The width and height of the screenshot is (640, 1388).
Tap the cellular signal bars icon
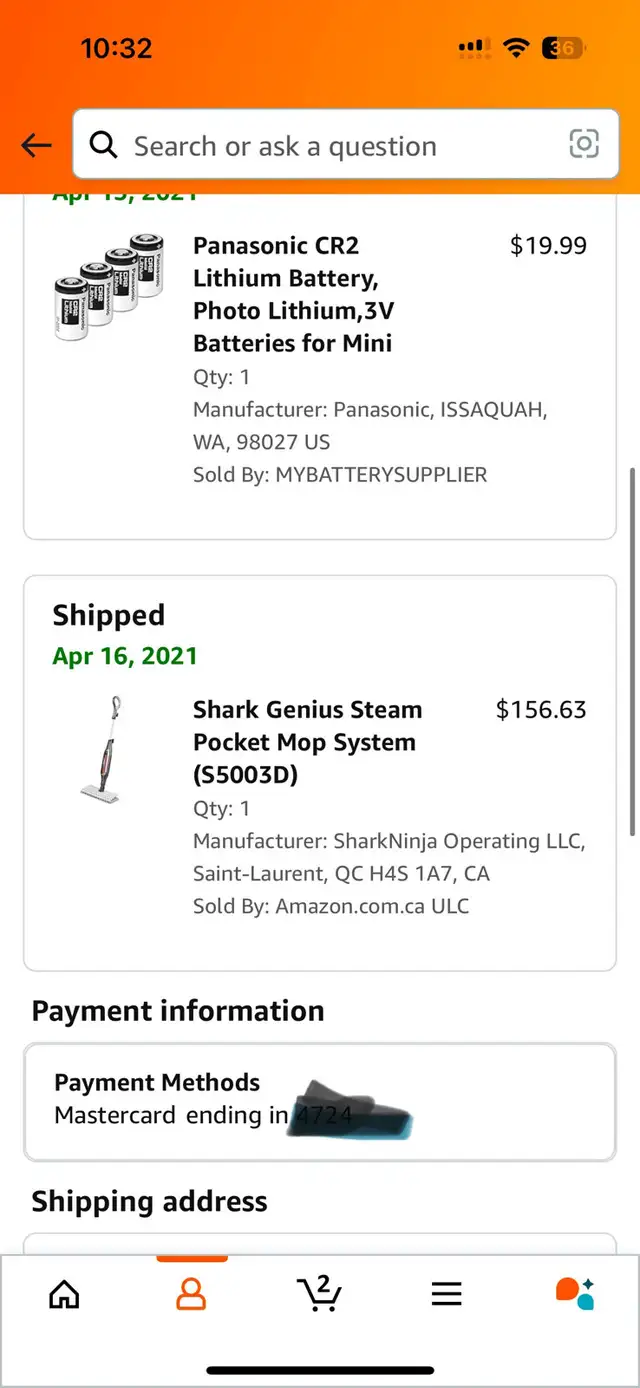click(473, 48)
